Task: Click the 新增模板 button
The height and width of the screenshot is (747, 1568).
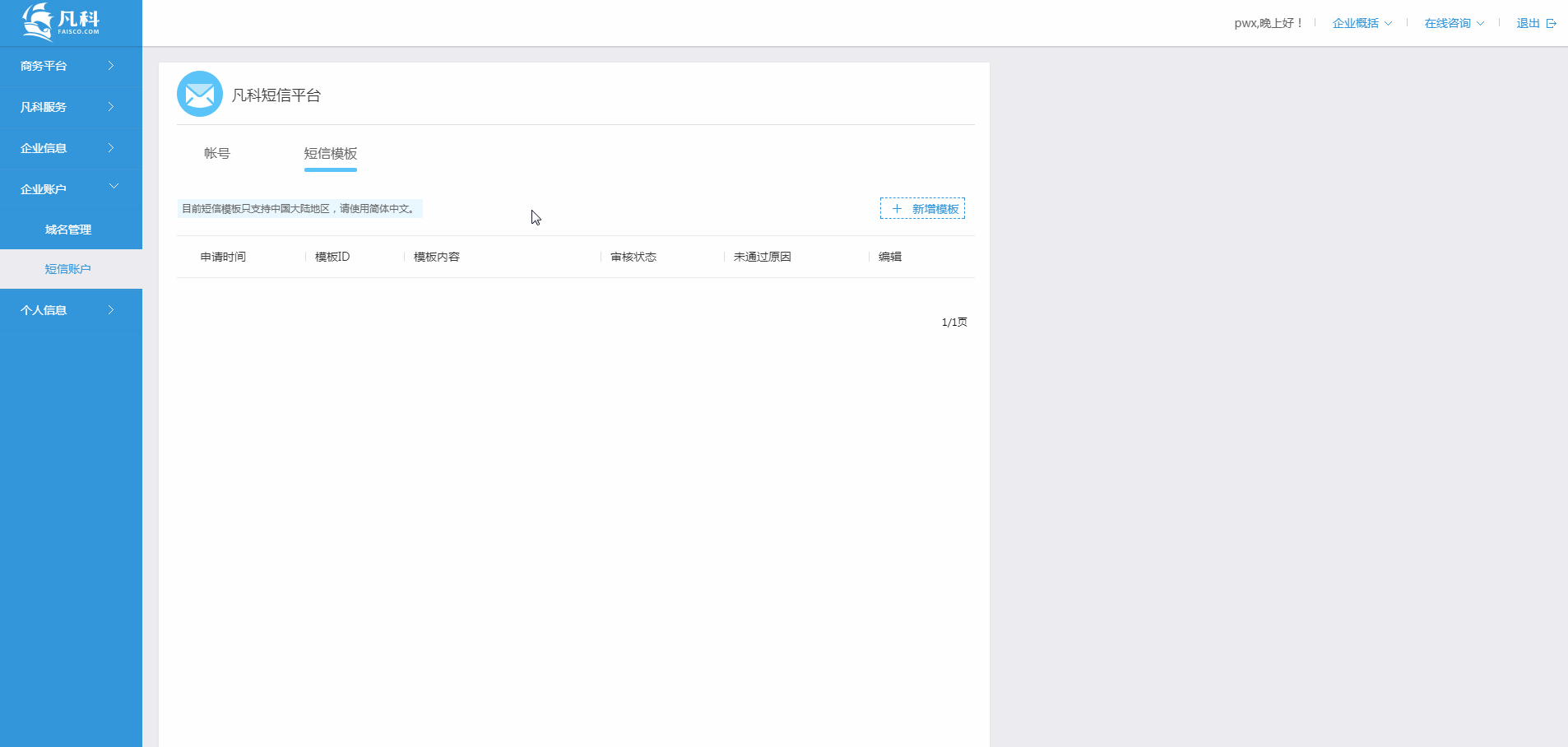Action: click(x=922, y=209)
